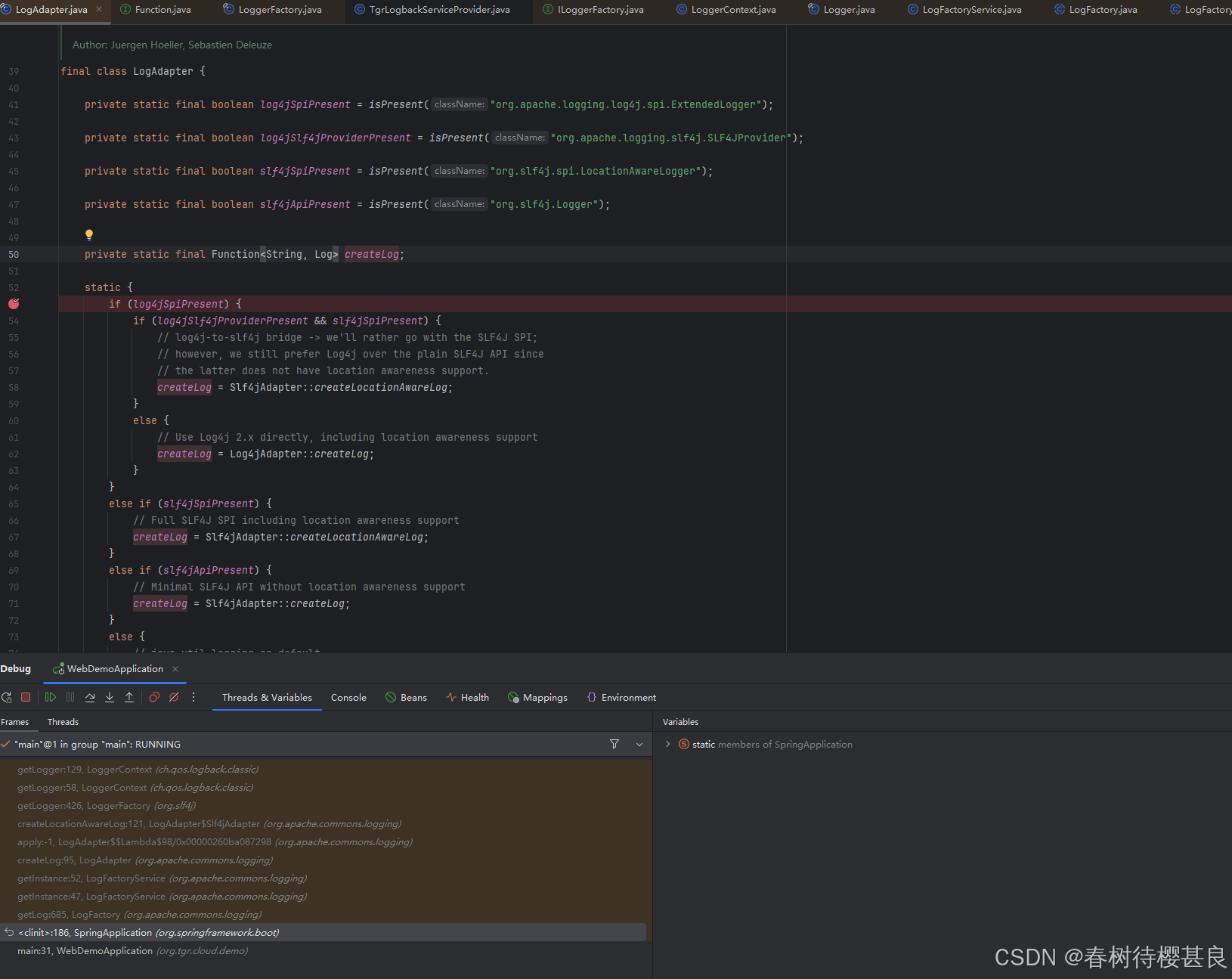Open the Environment tab
The height and width of the screenshot is (979, 1232).
coord(621,697)
